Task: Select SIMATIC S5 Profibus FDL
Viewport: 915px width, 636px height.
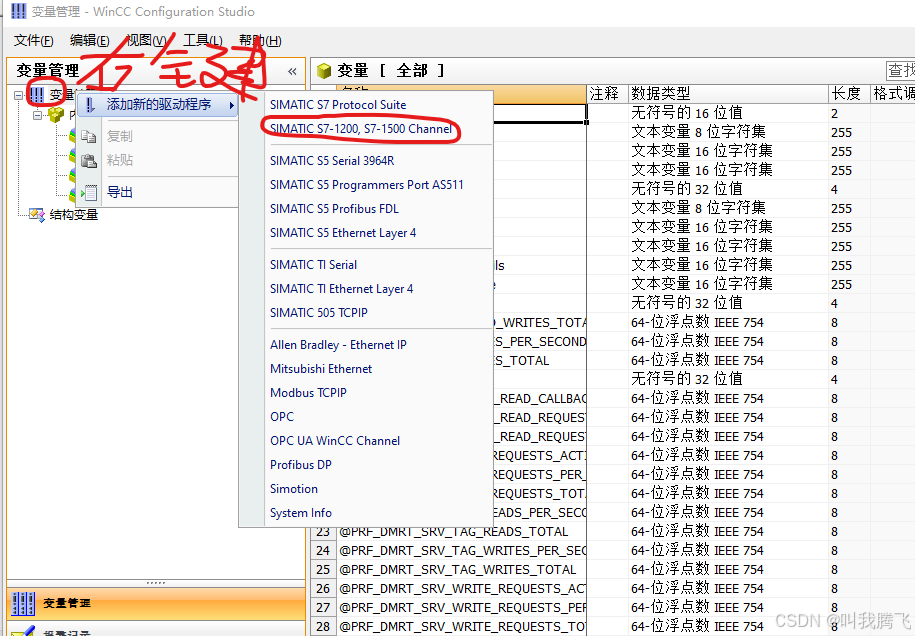Action: [334, 209]
